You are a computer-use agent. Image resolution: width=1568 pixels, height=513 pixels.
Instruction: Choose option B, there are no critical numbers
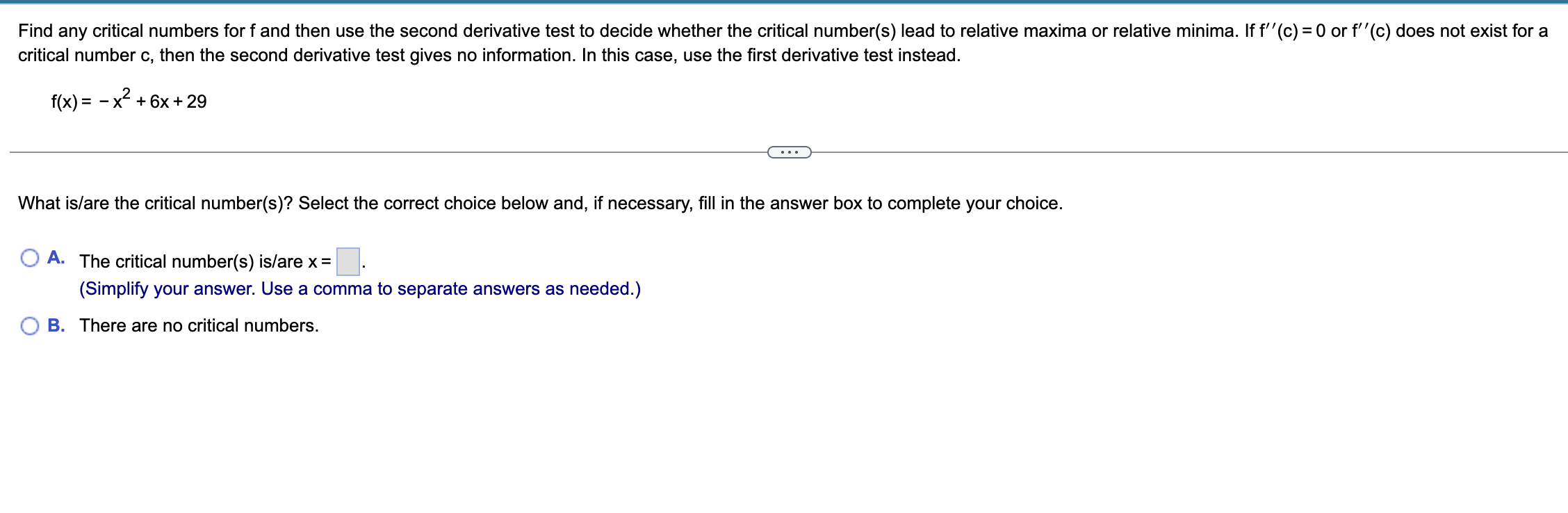click(x=30, y=324)
